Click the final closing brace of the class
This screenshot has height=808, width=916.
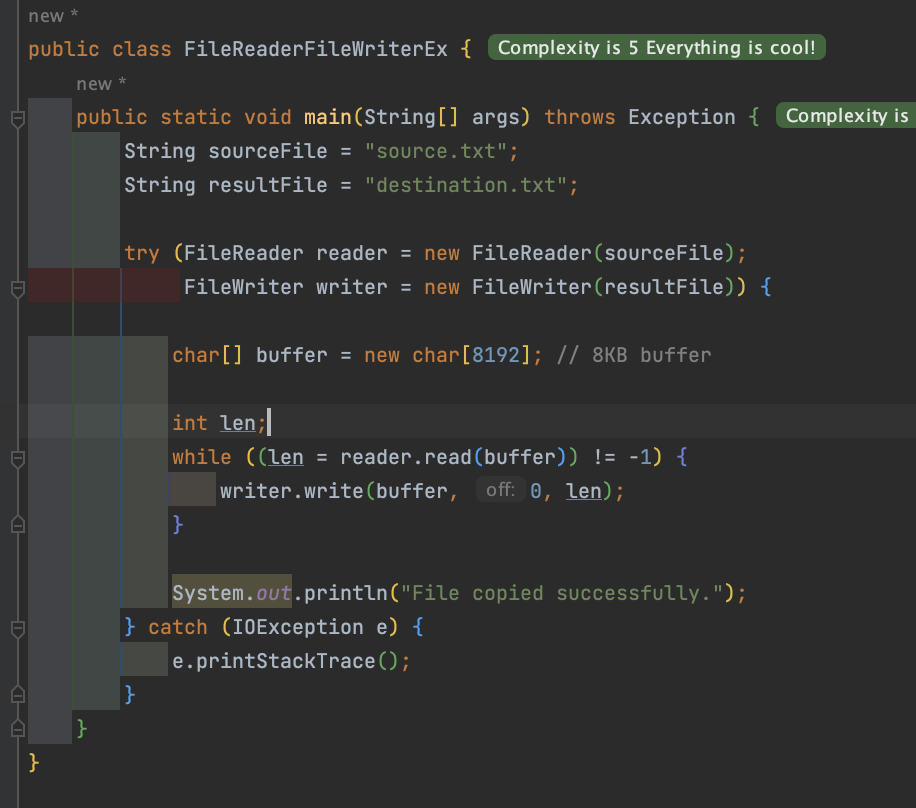point(34,763)
